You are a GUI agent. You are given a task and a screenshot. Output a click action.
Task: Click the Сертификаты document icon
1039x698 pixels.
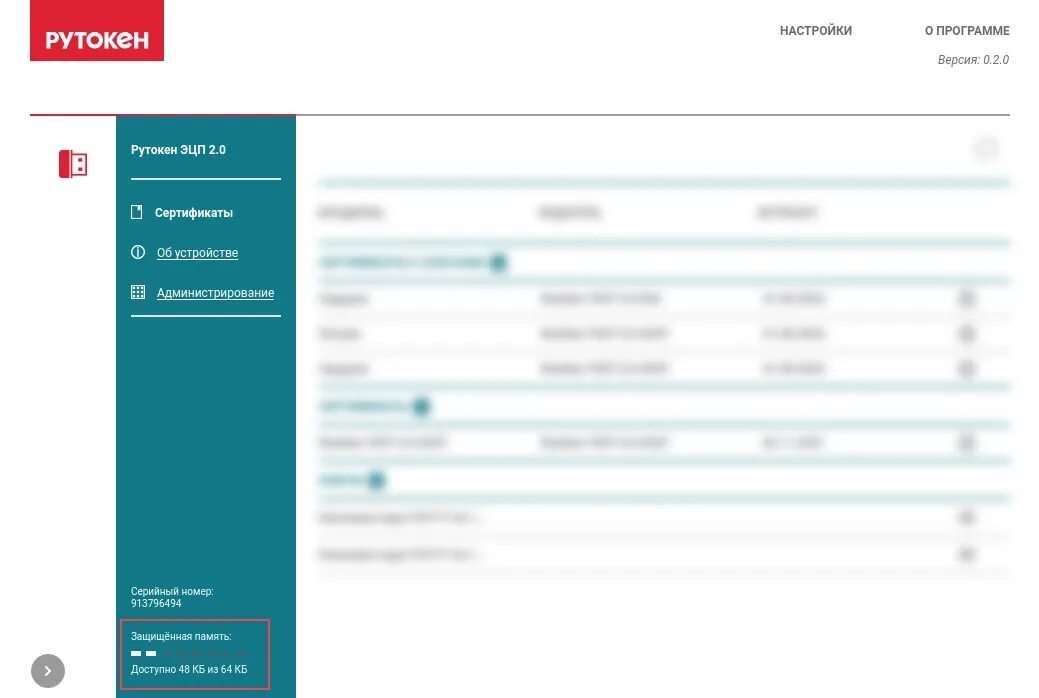pos(137,212)
